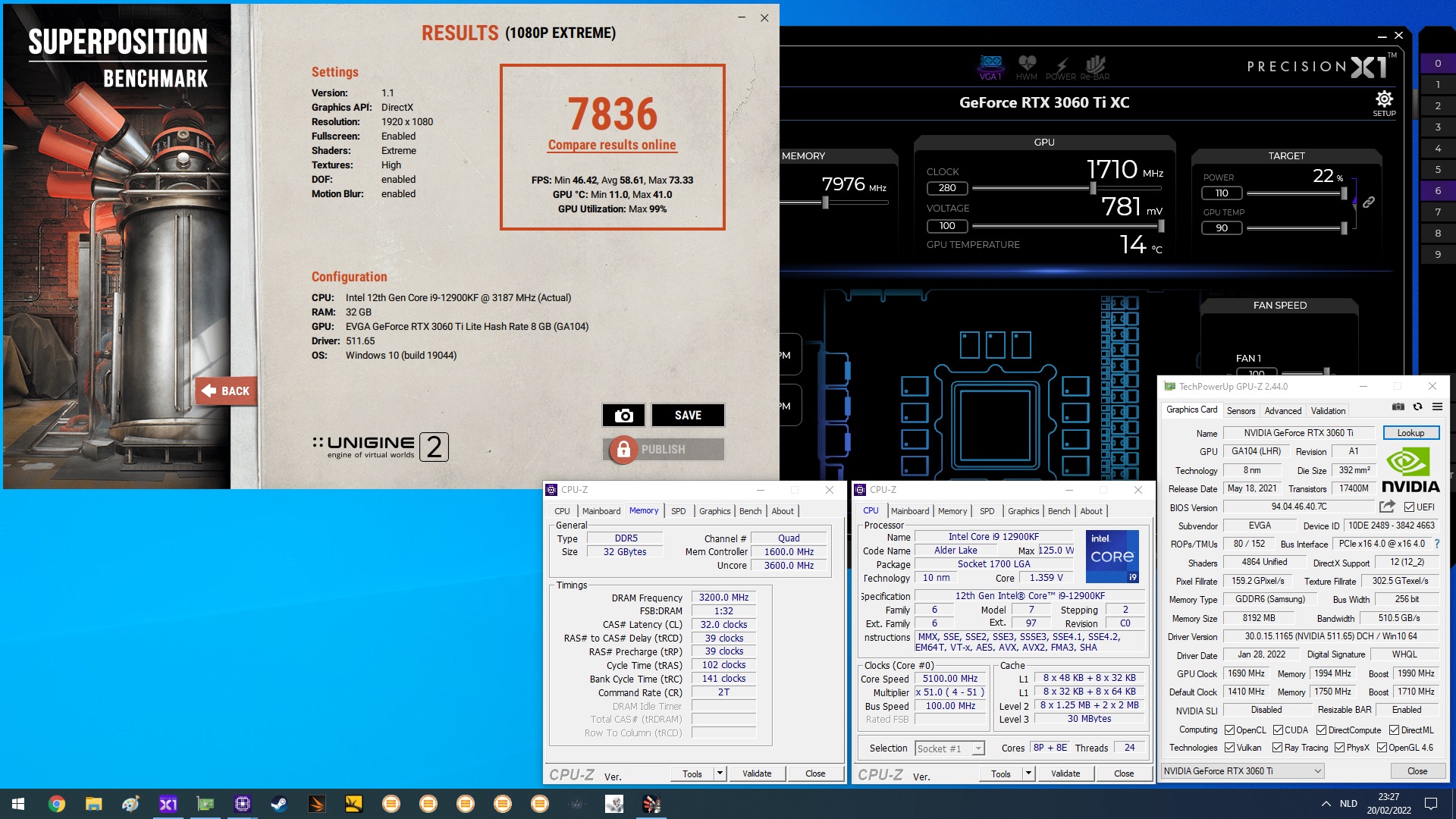Open SPD tab in CPU-Z Memory window

[678, 511]
